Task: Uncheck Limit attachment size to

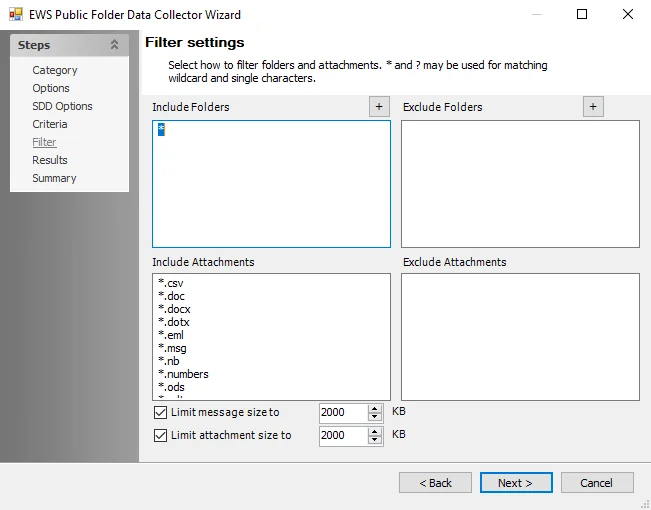Action: [160, 435]
